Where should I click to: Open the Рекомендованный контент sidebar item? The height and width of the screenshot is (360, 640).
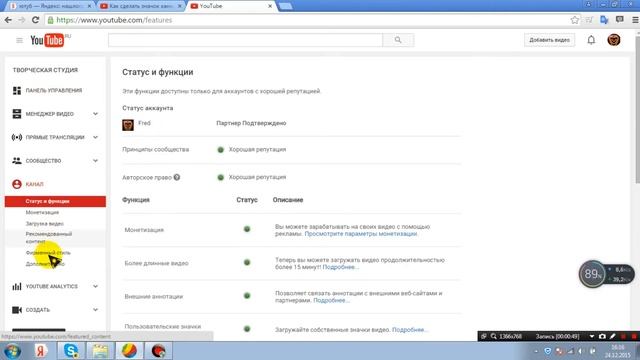point(49,238)
